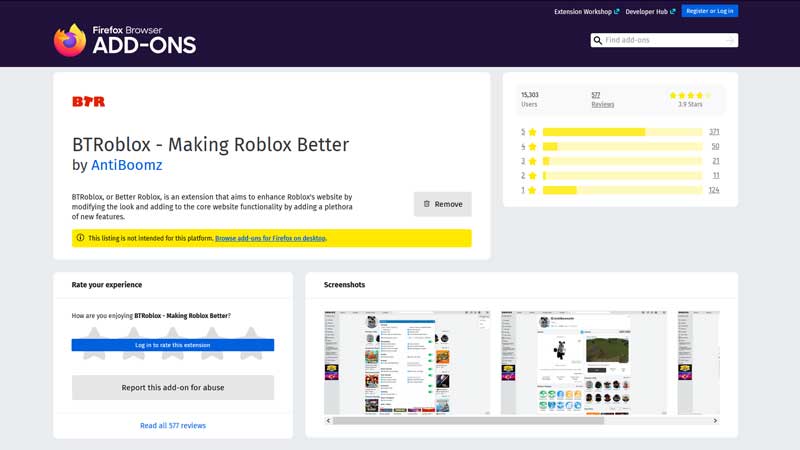Show 5-star reviews bar
The width and height of the screenshot is (800, 450).
tap(622, 132)
